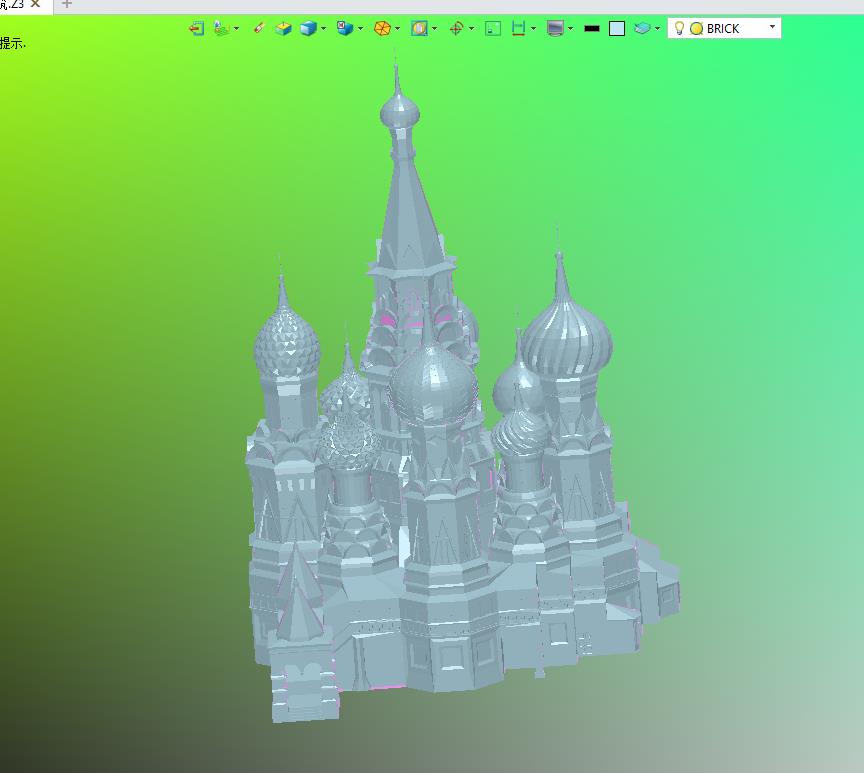The image size is (864, 773).
Task: Toggle the light bulb icon beside BRICK
Action: [x=679, y=28]
